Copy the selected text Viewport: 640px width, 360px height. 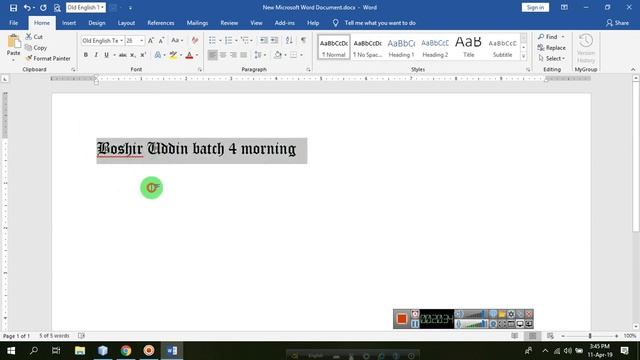coord(36,48)
